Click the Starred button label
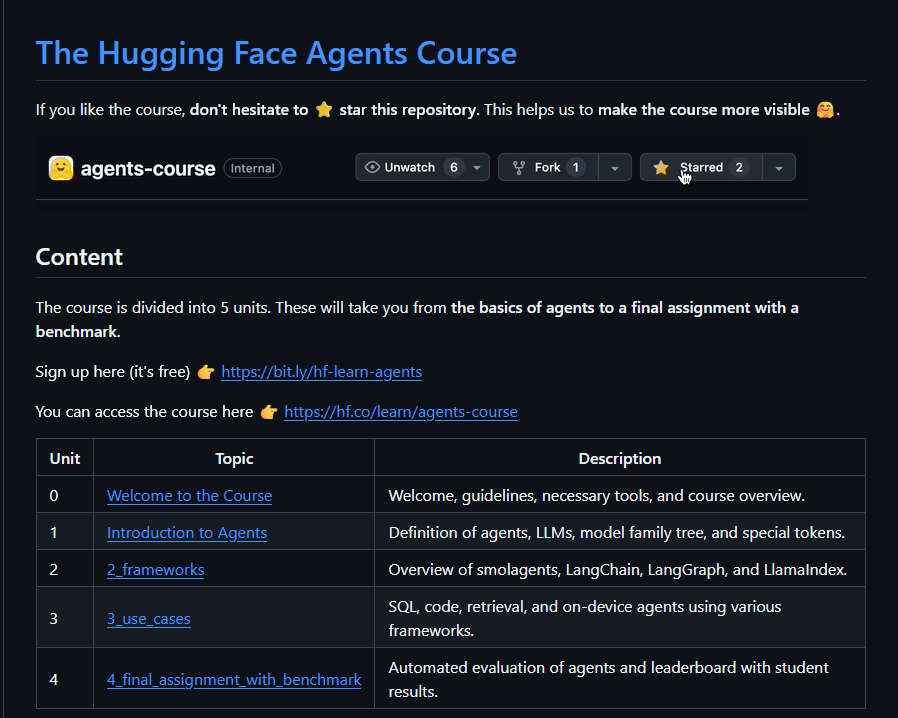Image resolution: width=898 pixels, height=718 pixels. point(702,167)
